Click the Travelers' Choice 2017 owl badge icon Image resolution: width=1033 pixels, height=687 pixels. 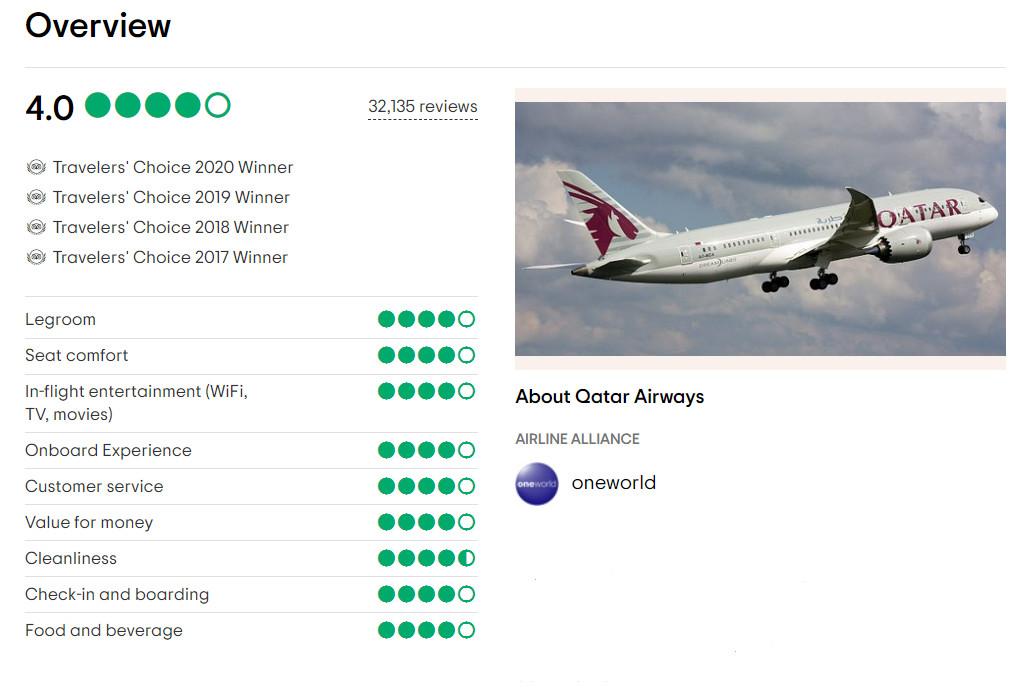click(37, 257)
